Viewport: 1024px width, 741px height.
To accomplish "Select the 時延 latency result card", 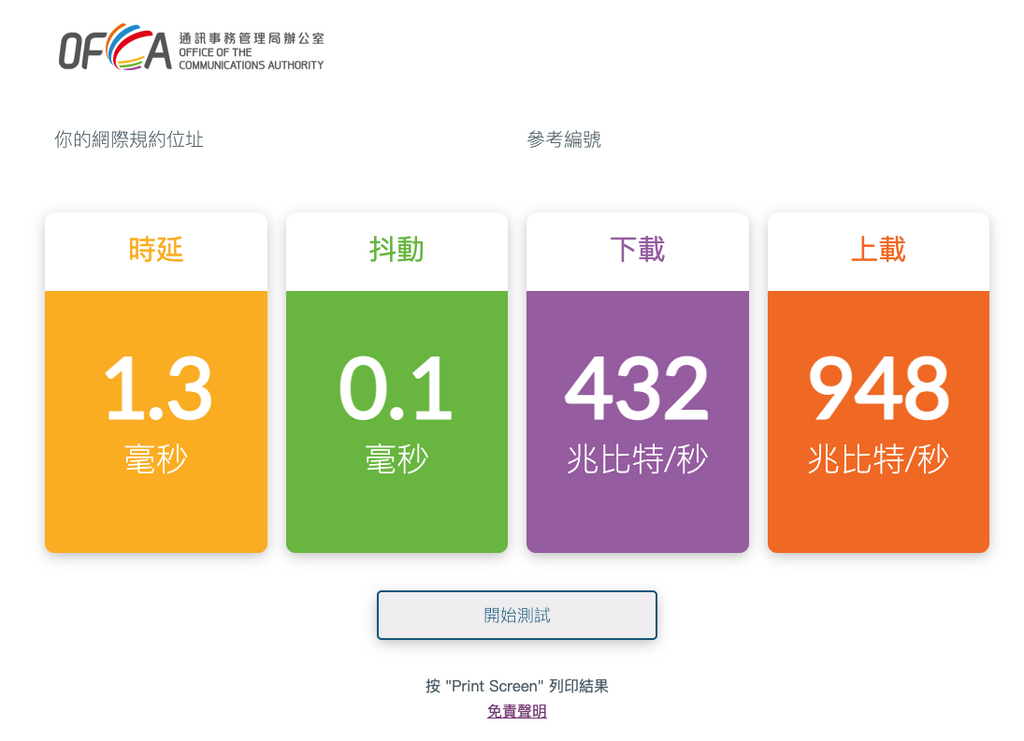I will [x=155, y=382].
